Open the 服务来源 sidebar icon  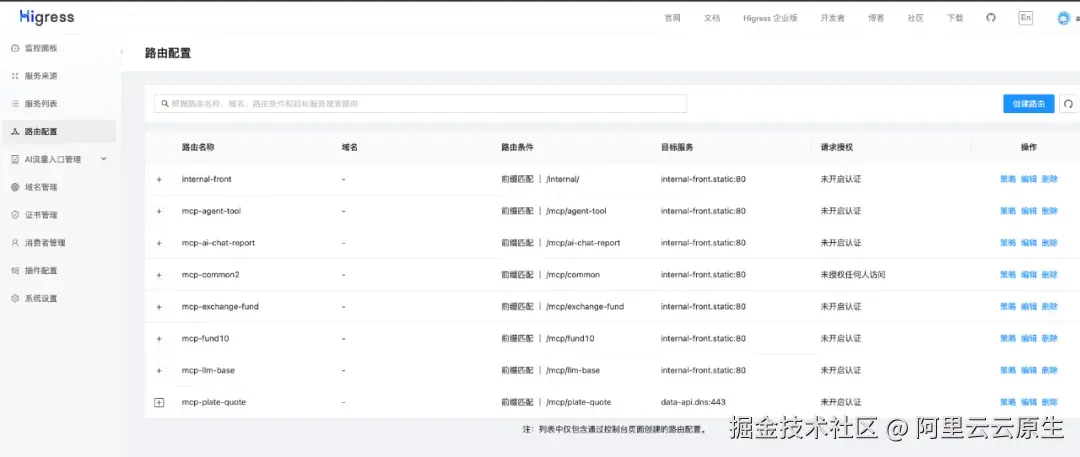tap(15, 76)
